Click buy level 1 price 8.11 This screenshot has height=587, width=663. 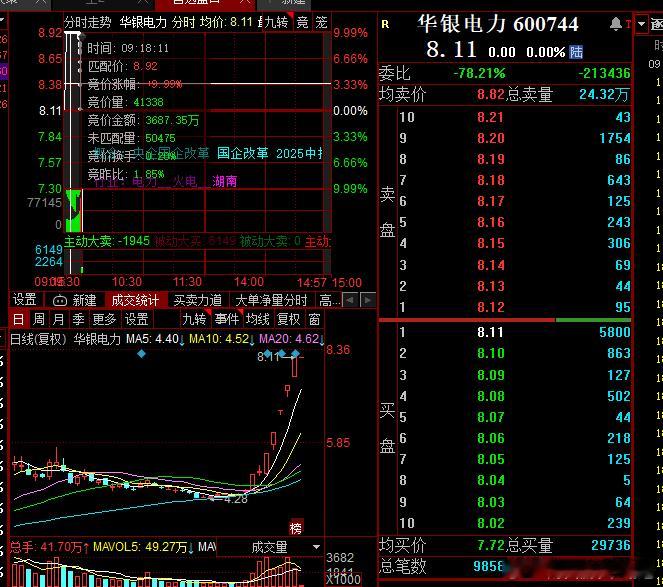490,332
